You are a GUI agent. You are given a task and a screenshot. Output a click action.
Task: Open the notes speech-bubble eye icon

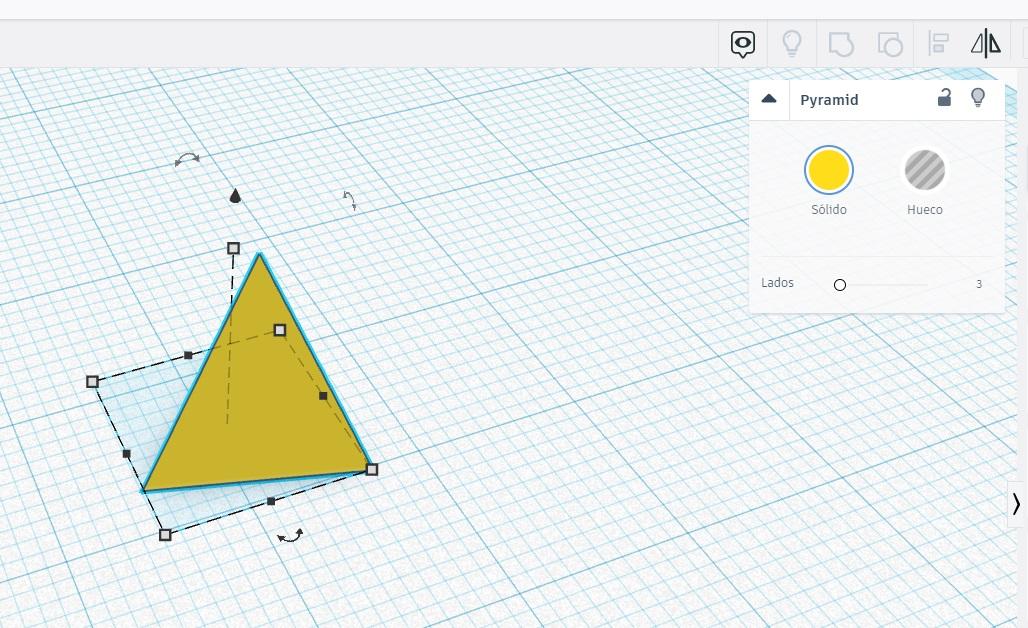coord(743,44)
